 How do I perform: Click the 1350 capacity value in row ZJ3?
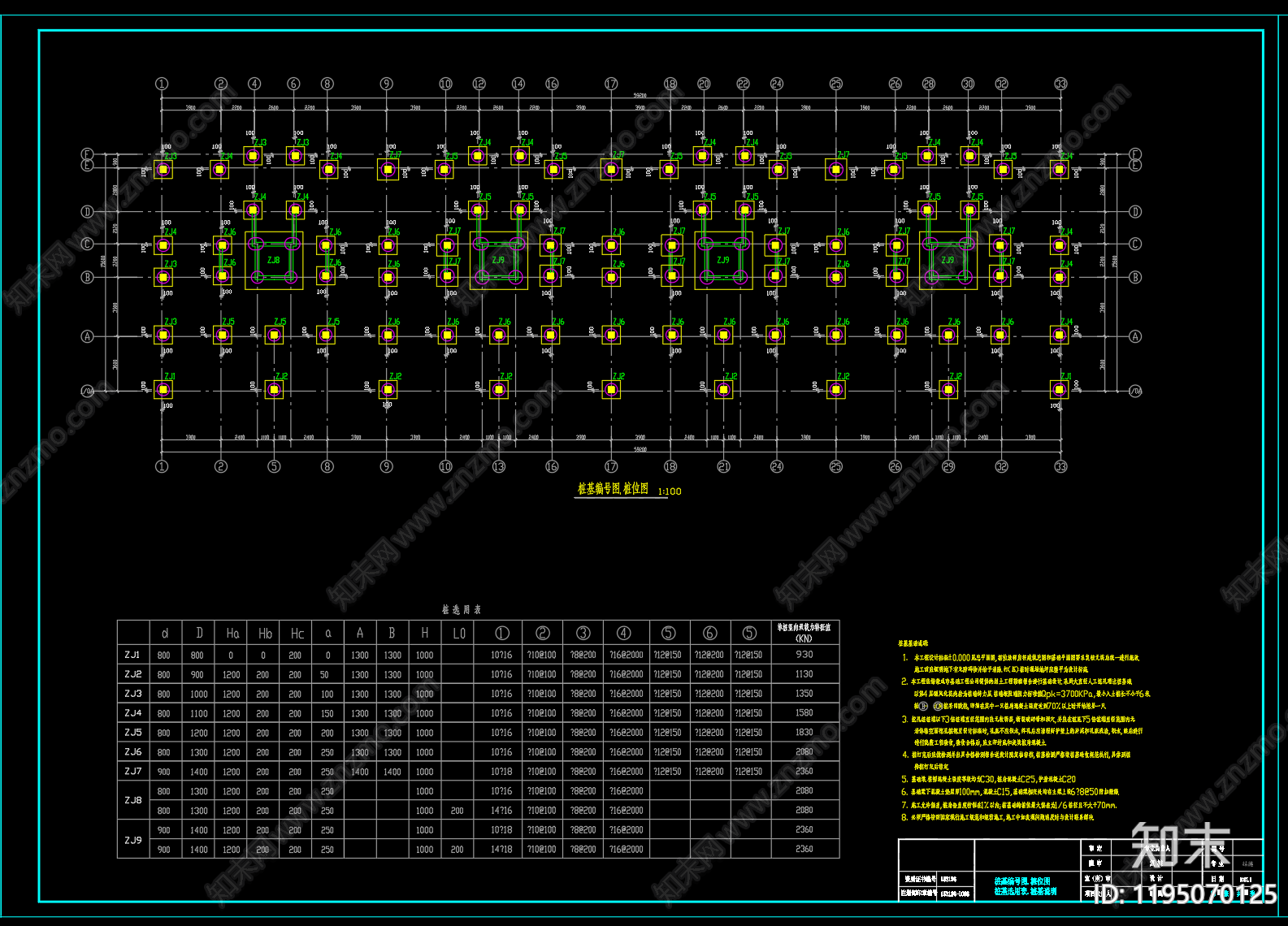tap(804, 694)
